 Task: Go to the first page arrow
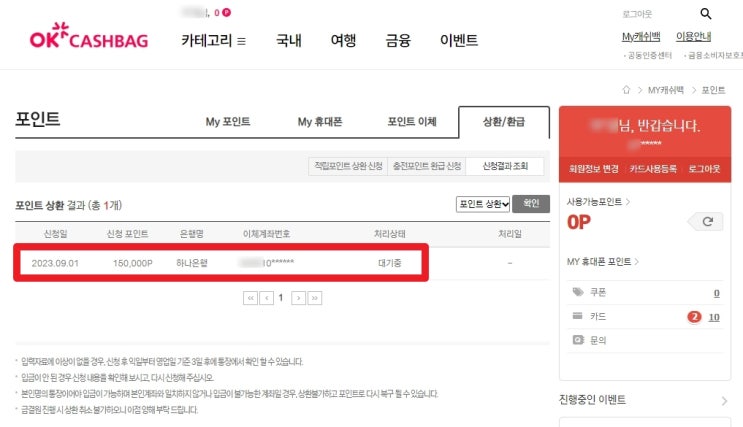pyautogui.click(x=250, y=298)
